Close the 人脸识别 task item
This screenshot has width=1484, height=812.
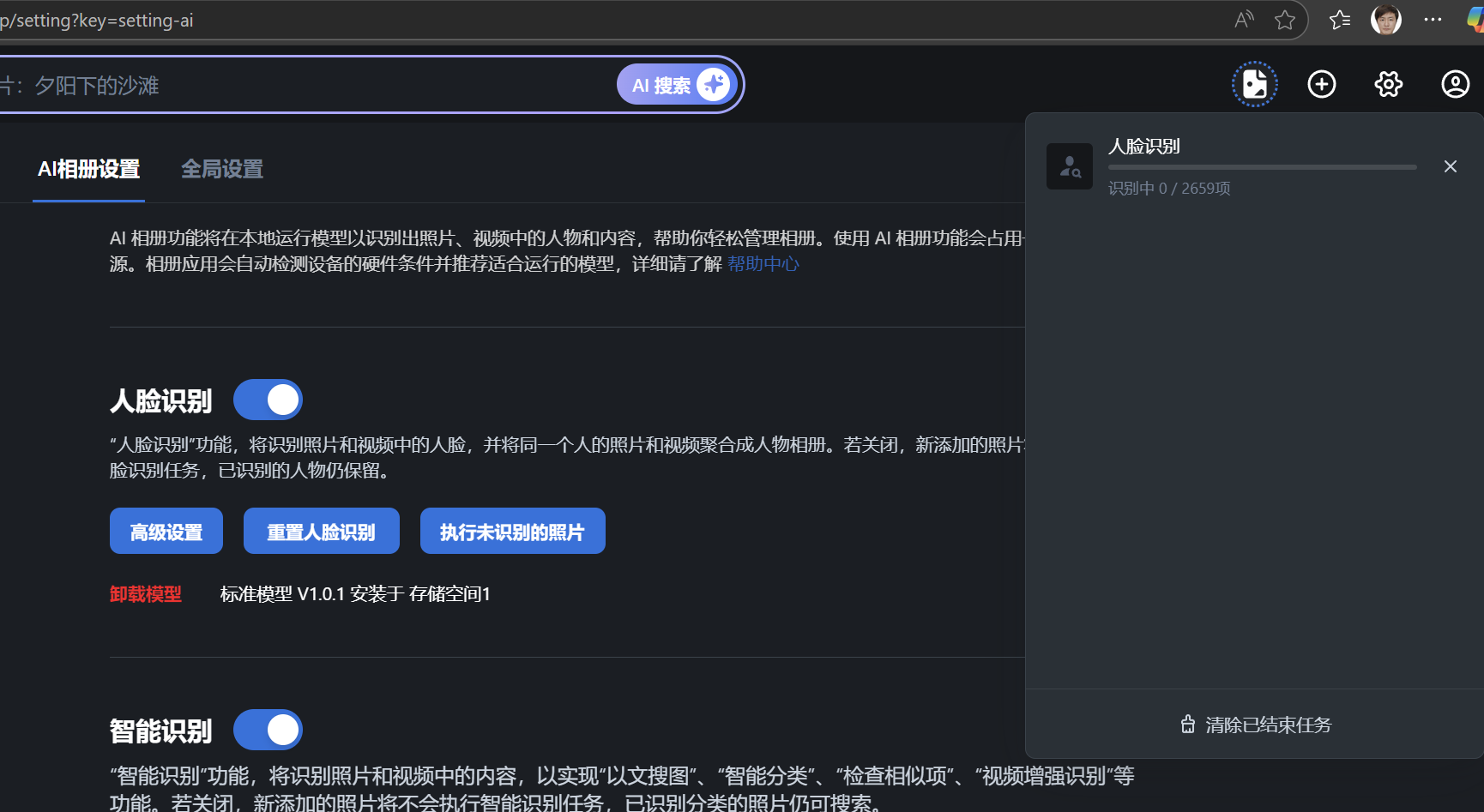point(1451,166)
